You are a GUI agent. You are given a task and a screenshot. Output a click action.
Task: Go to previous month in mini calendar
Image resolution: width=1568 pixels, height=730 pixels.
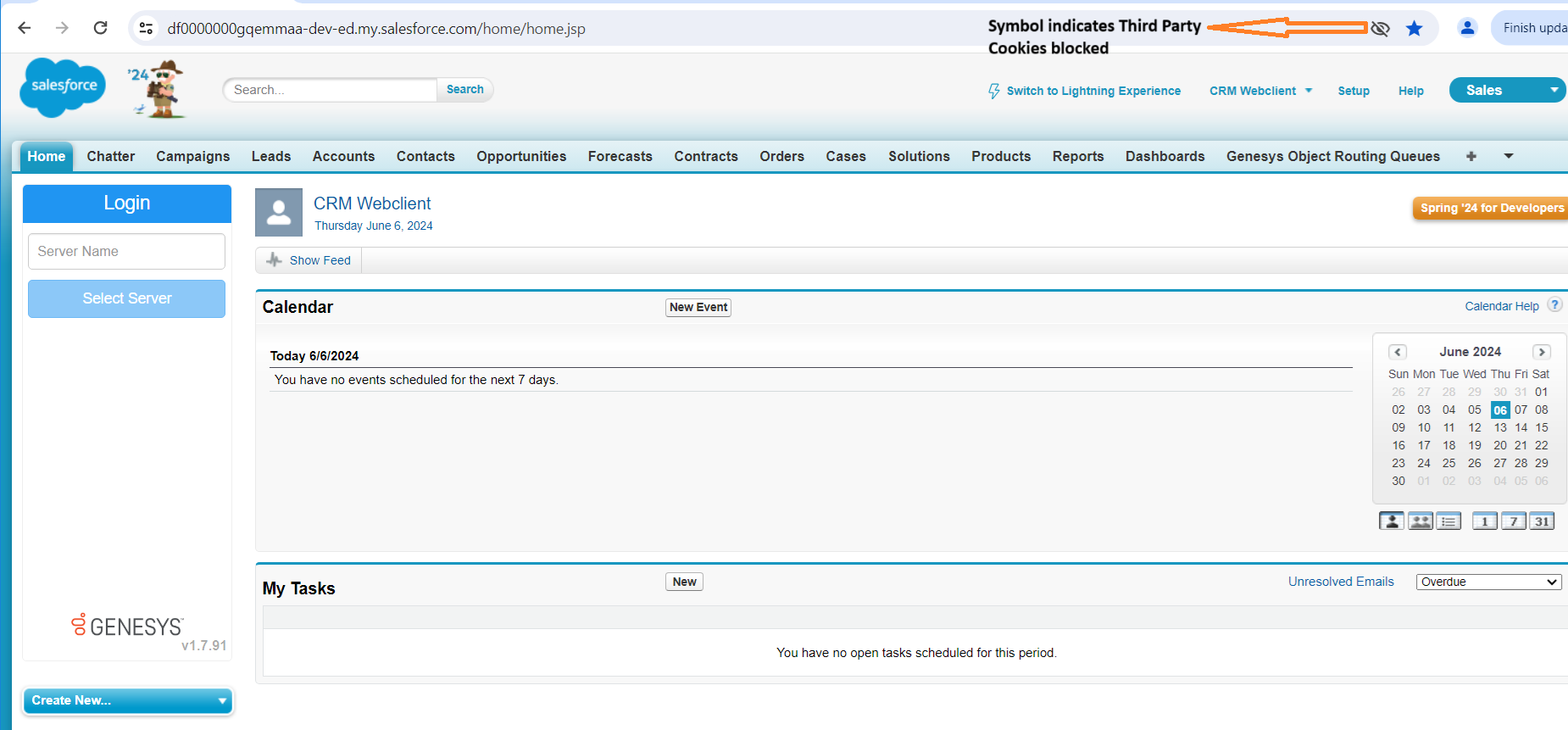(1398, 352)
